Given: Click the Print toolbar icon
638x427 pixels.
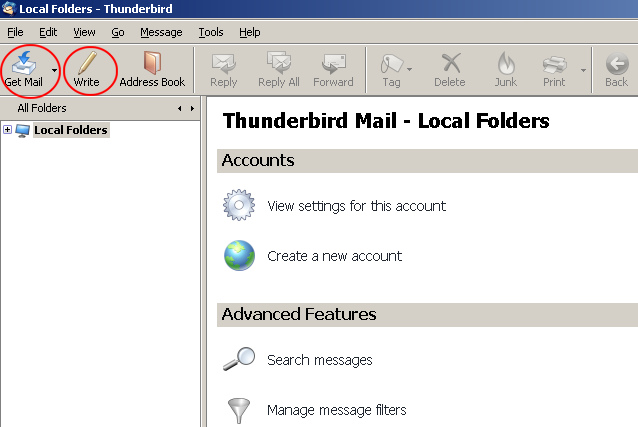Looking at the screenshot, I should coord(554,64).
